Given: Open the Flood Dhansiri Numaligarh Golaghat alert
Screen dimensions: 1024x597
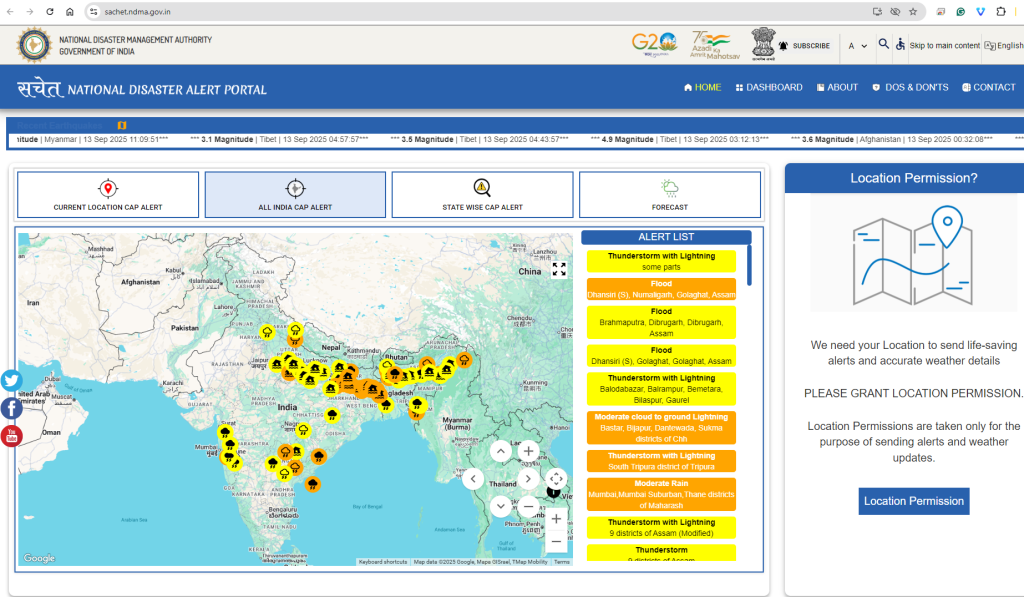Looking at the screenshot, I should (661, 289).
